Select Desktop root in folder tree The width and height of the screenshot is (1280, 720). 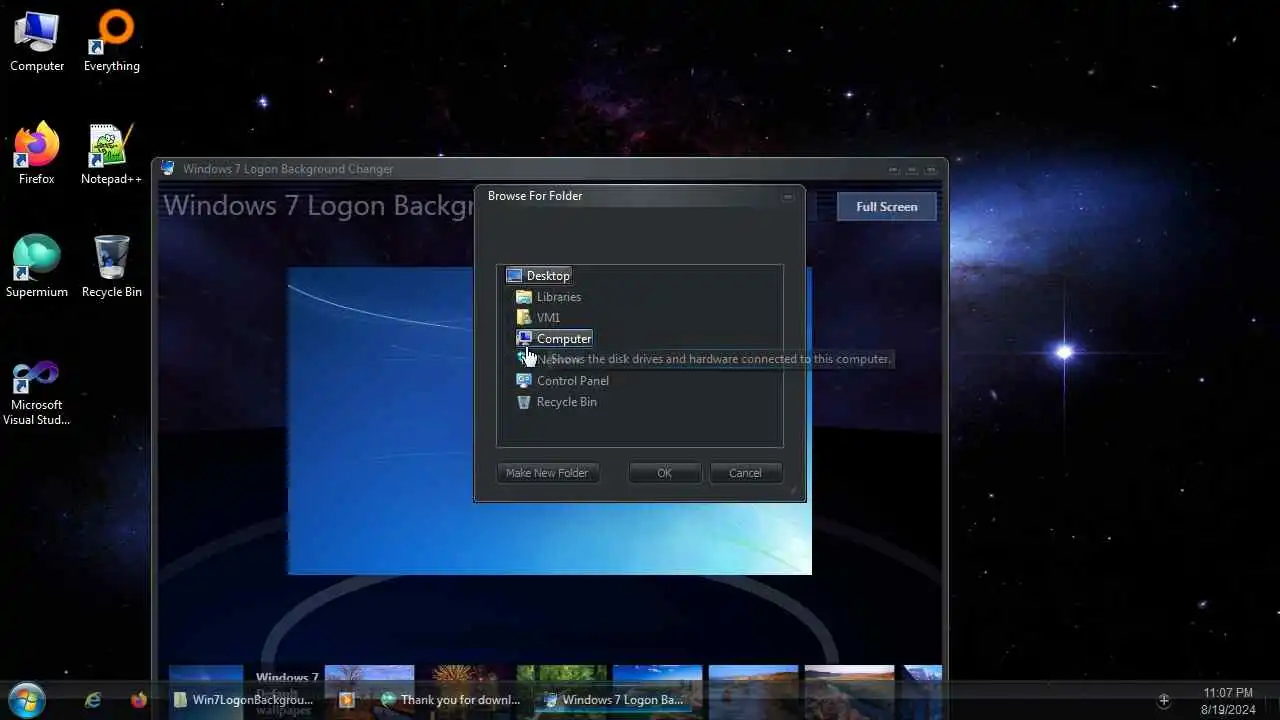coord(538,275)
